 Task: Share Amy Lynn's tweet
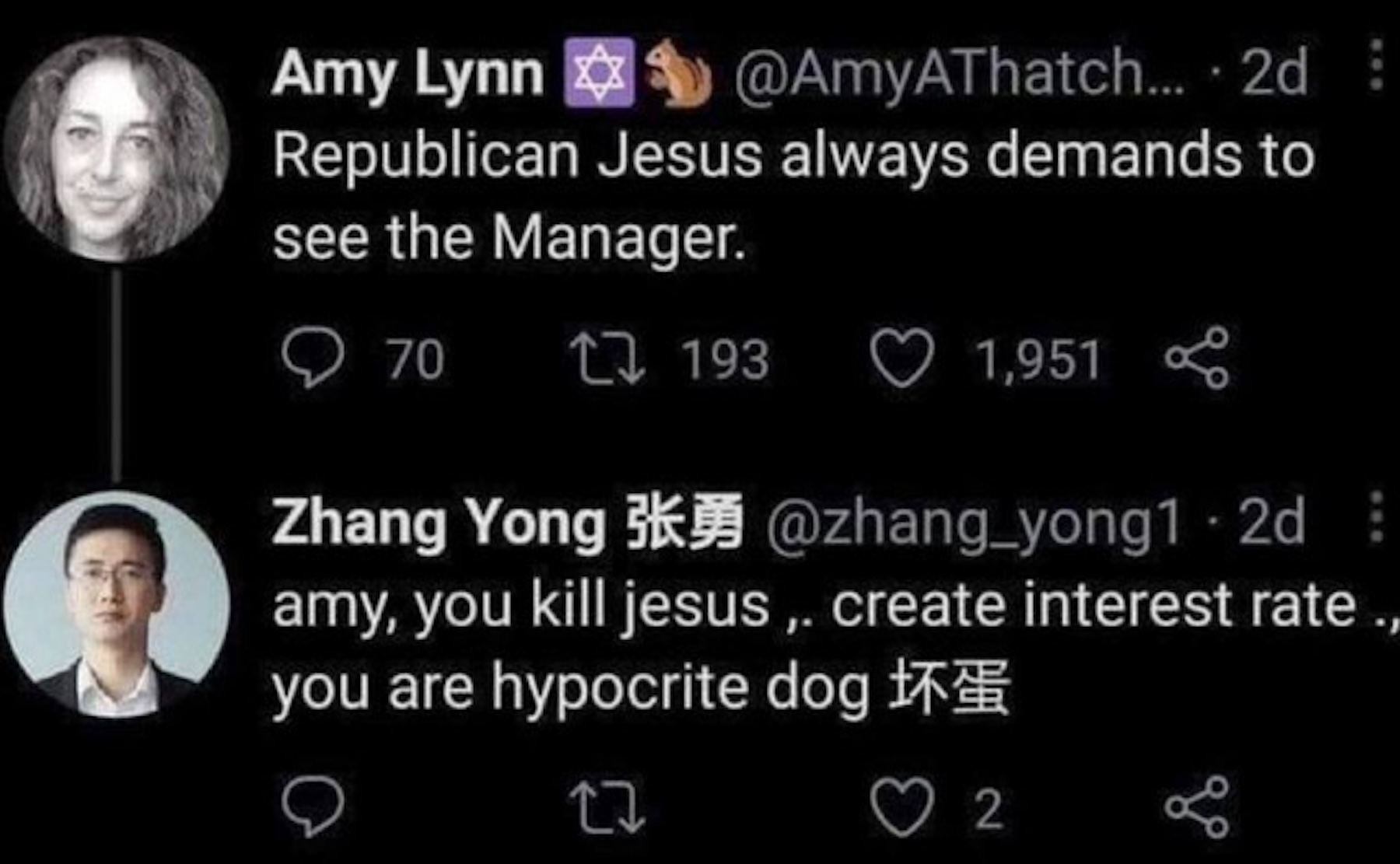click(x=1197, y=360)
